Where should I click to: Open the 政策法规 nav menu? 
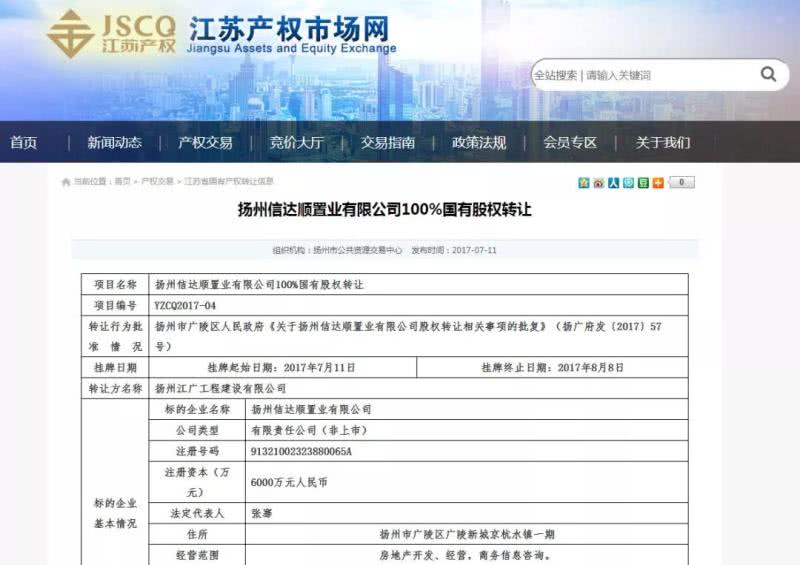[x=479, y=142]
